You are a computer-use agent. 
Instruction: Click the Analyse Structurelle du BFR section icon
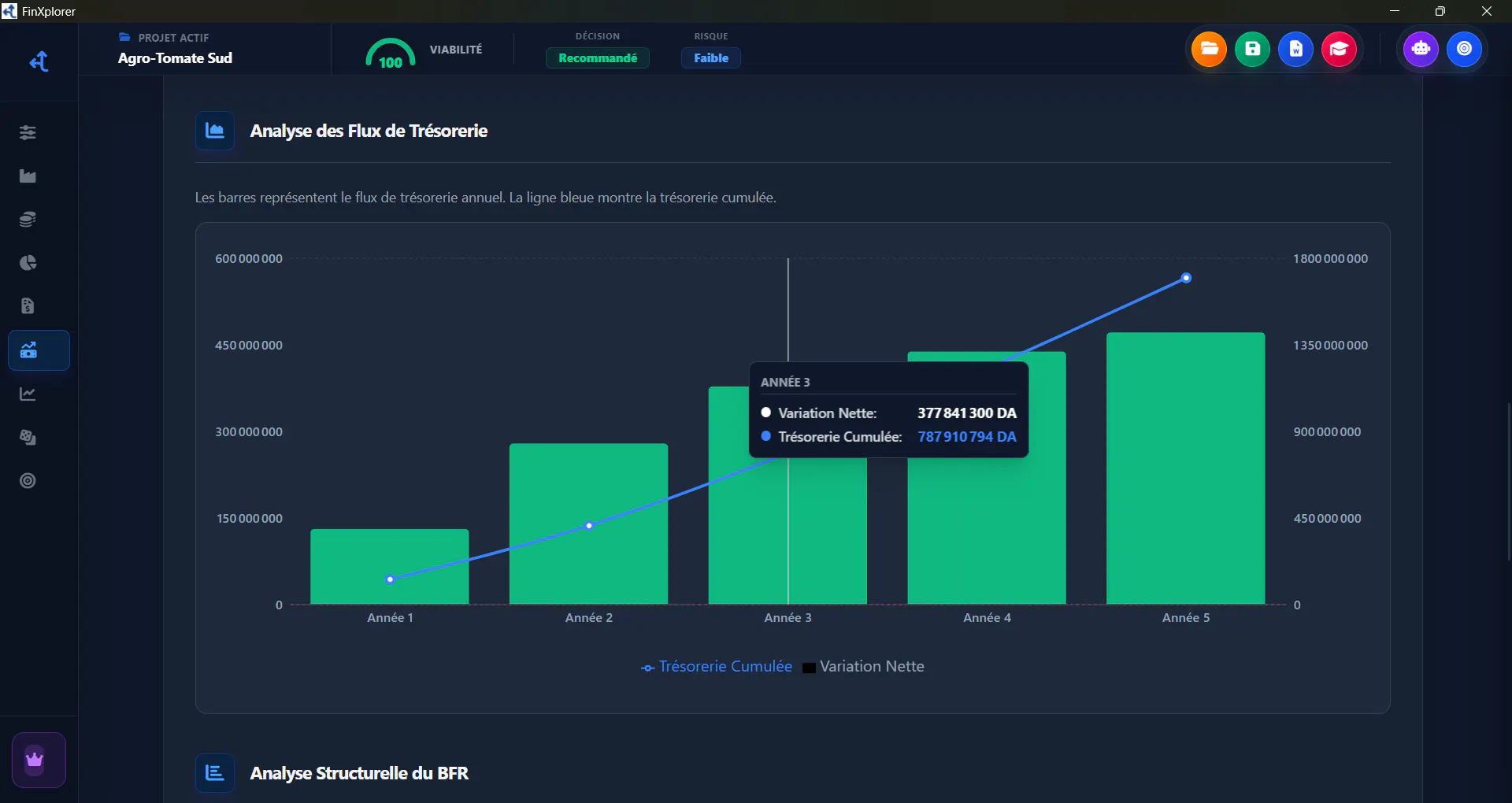click(x=215, y=773)
